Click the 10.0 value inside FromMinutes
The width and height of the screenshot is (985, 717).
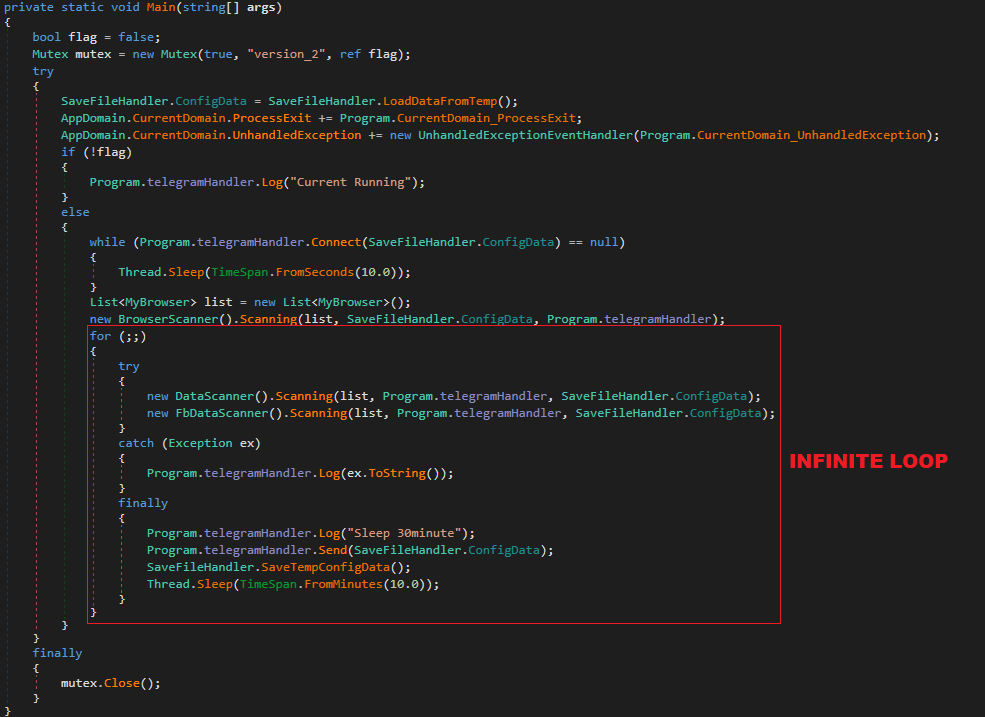click(x=404, y=584)
